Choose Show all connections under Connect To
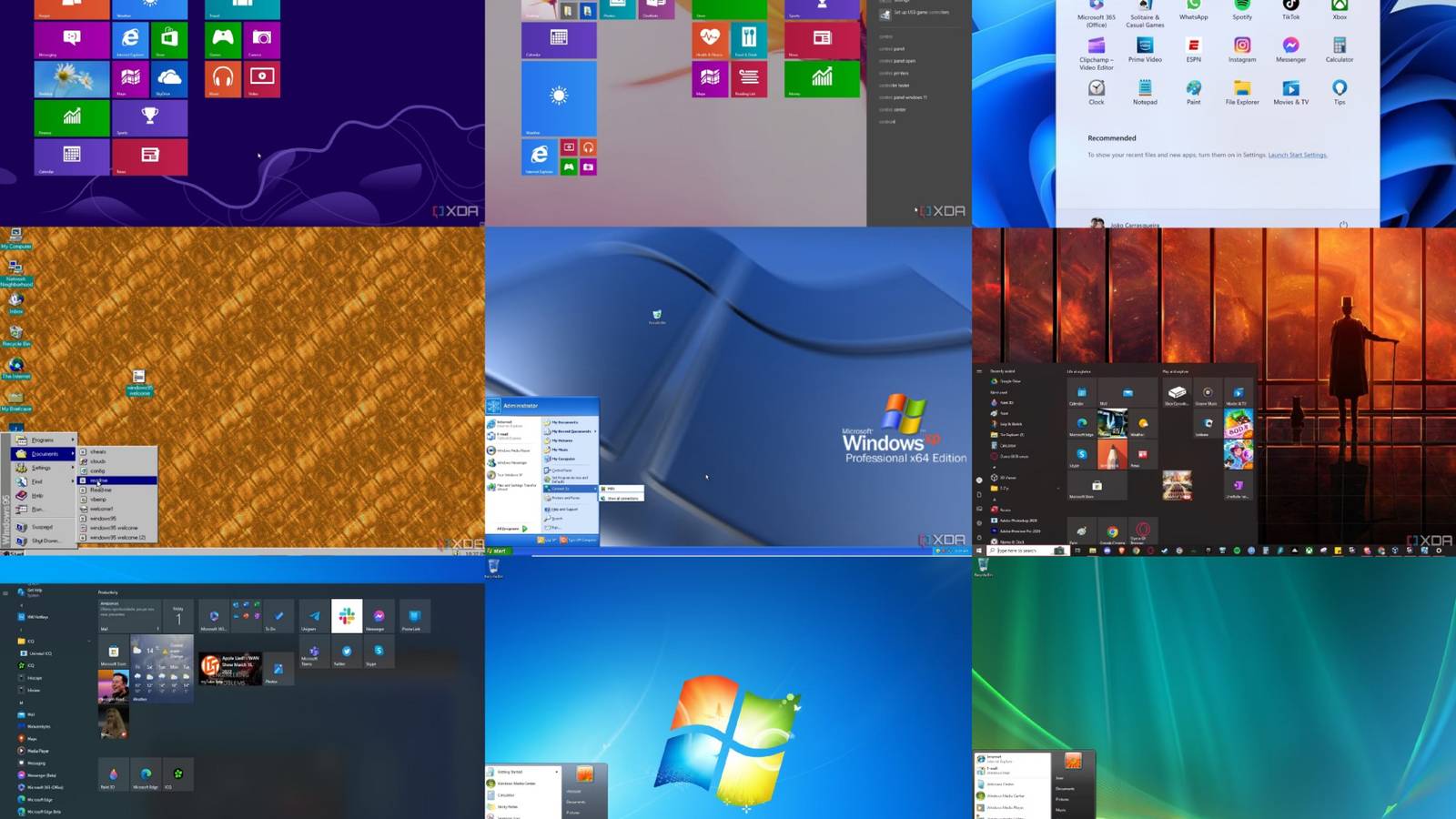This screenshot has width=1456, height=819. click(x=622, y=498)
